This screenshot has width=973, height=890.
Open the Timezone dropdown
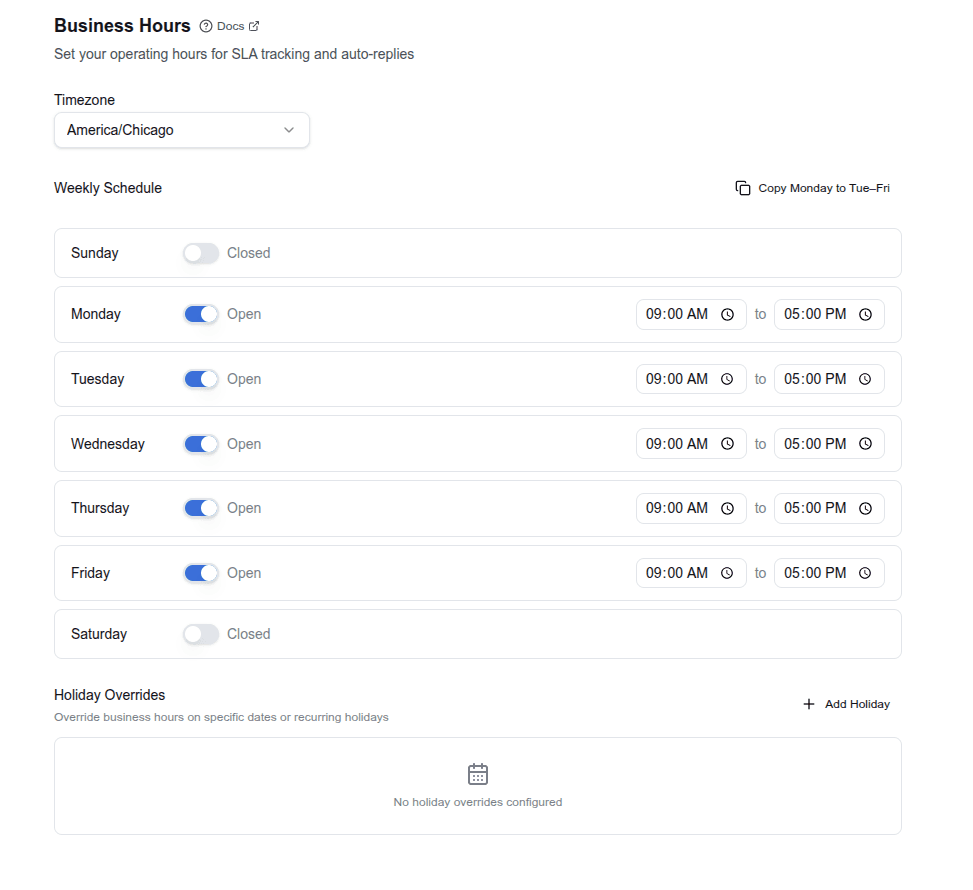181,130
